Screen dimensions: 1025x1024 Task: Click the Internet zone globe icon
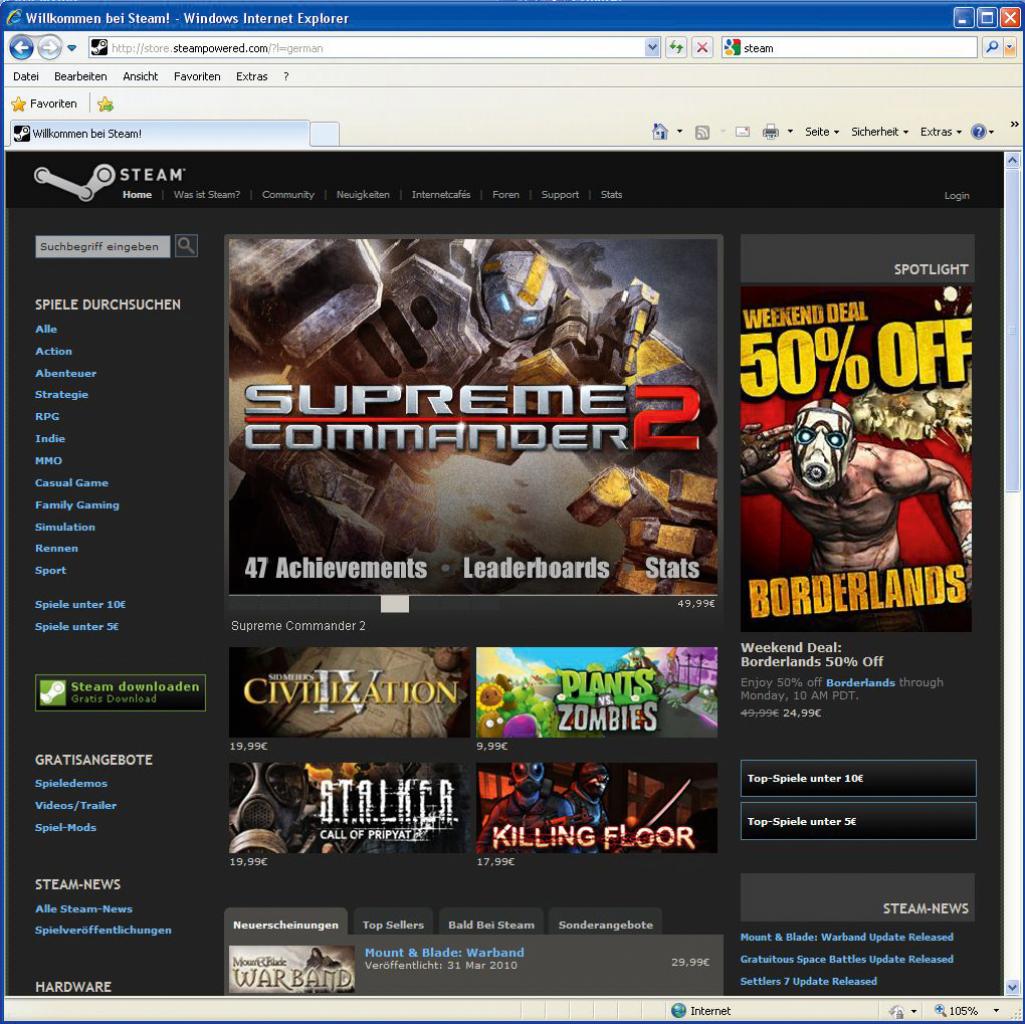point(679,1010)
